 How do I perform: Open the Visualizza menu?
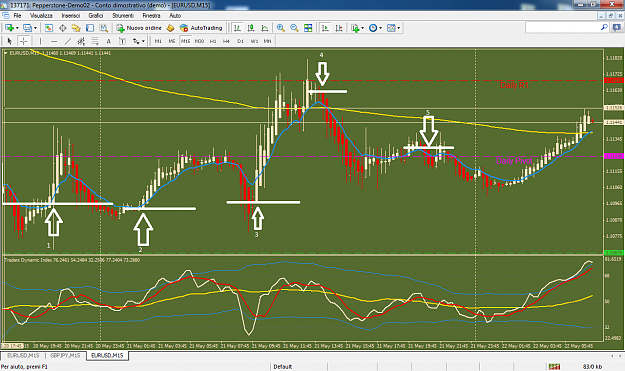[x=41, y=16]
